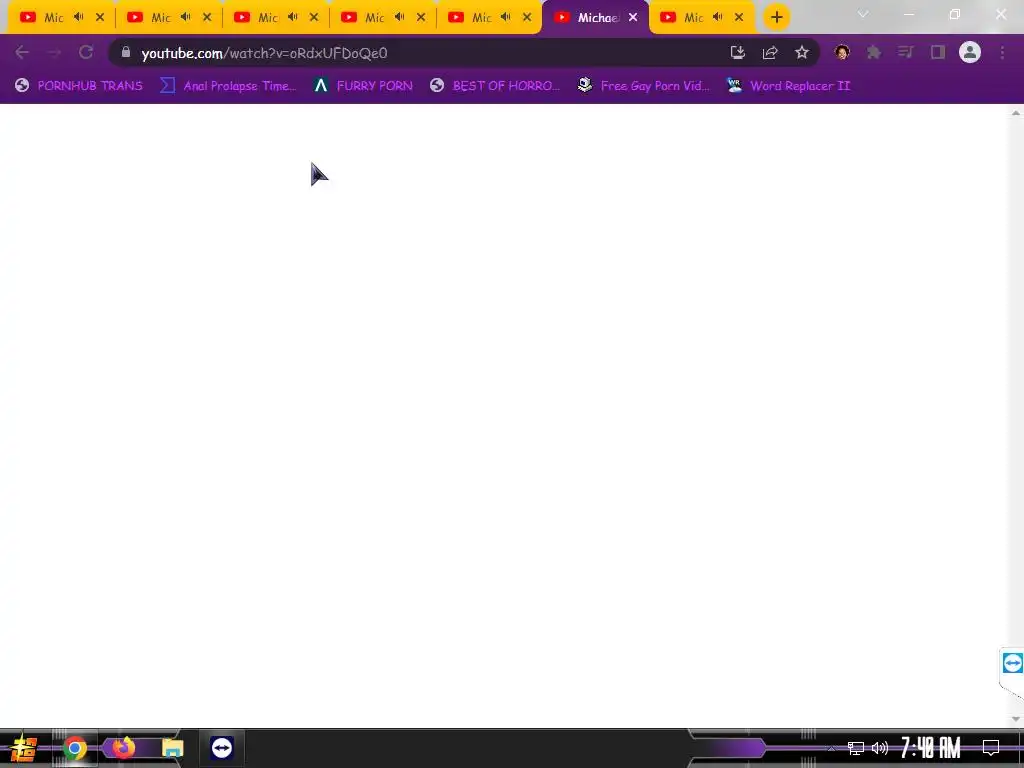The height and width of the screenshot is (768, 1024).
Task: Go back using the browser back arrow
Action: coord(22,53)
